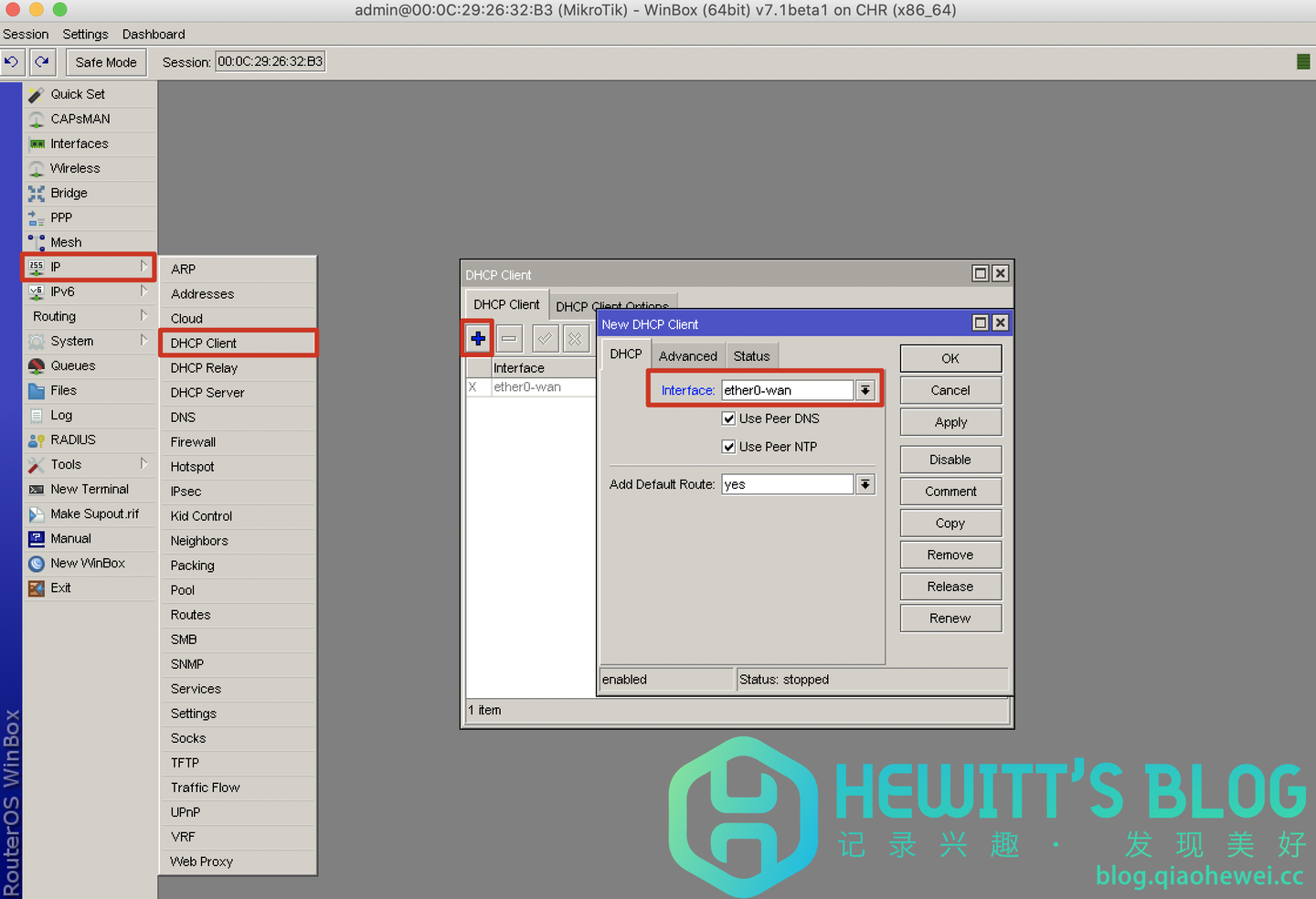Open the Mesh sidebar entry

coord(90,242)
